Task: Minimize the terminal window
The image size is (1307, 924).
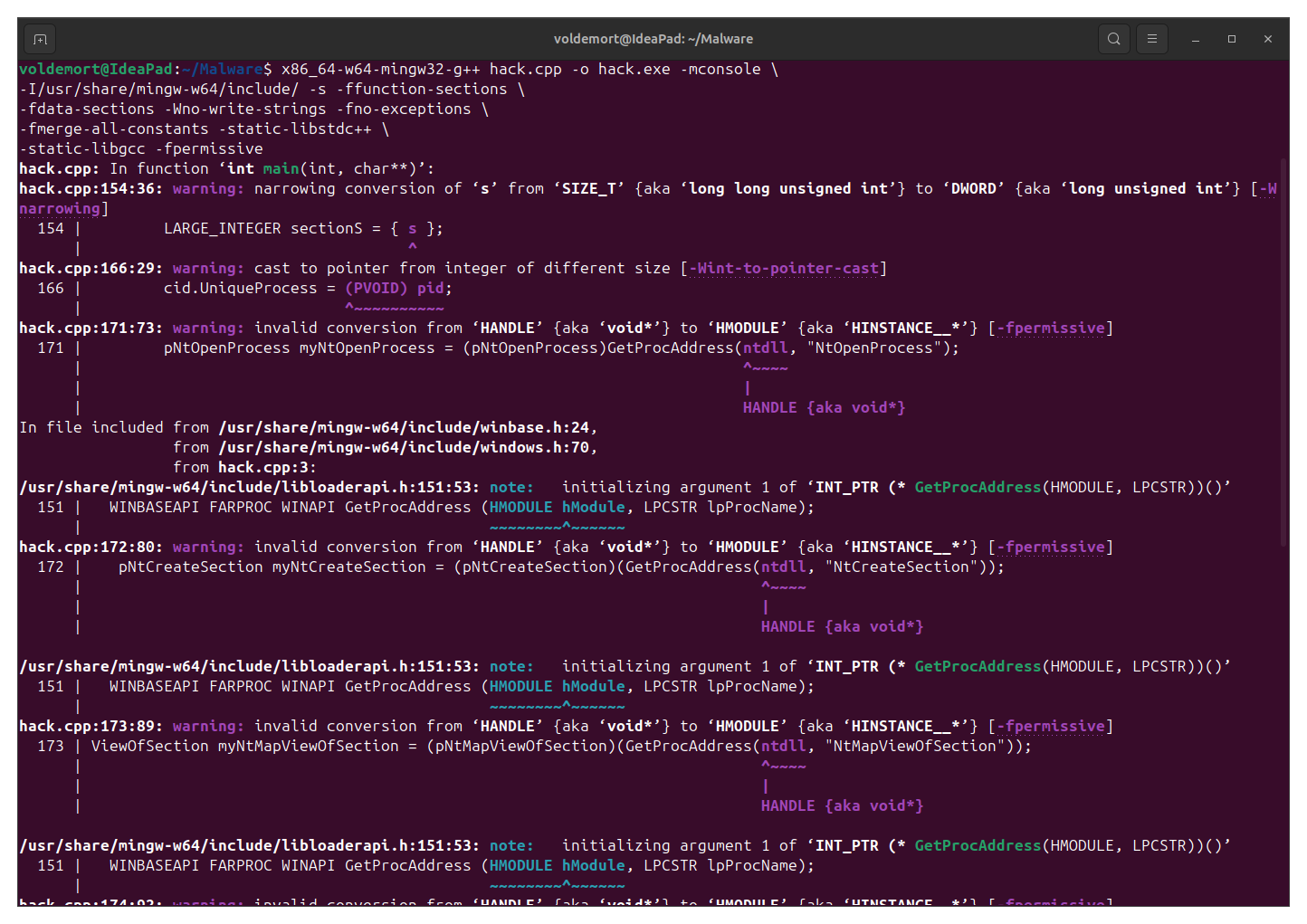Action: tap(1196, 39)
